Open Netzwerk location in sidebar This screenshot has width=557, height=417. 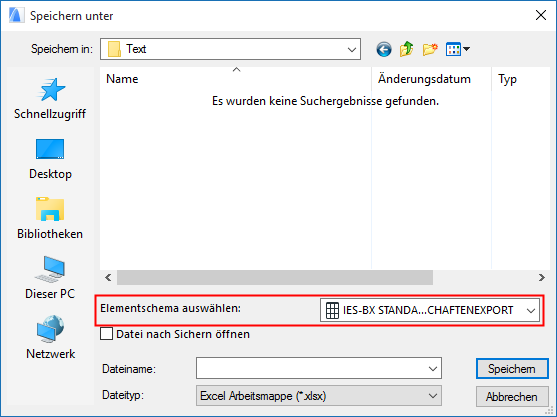pos(50,337)
